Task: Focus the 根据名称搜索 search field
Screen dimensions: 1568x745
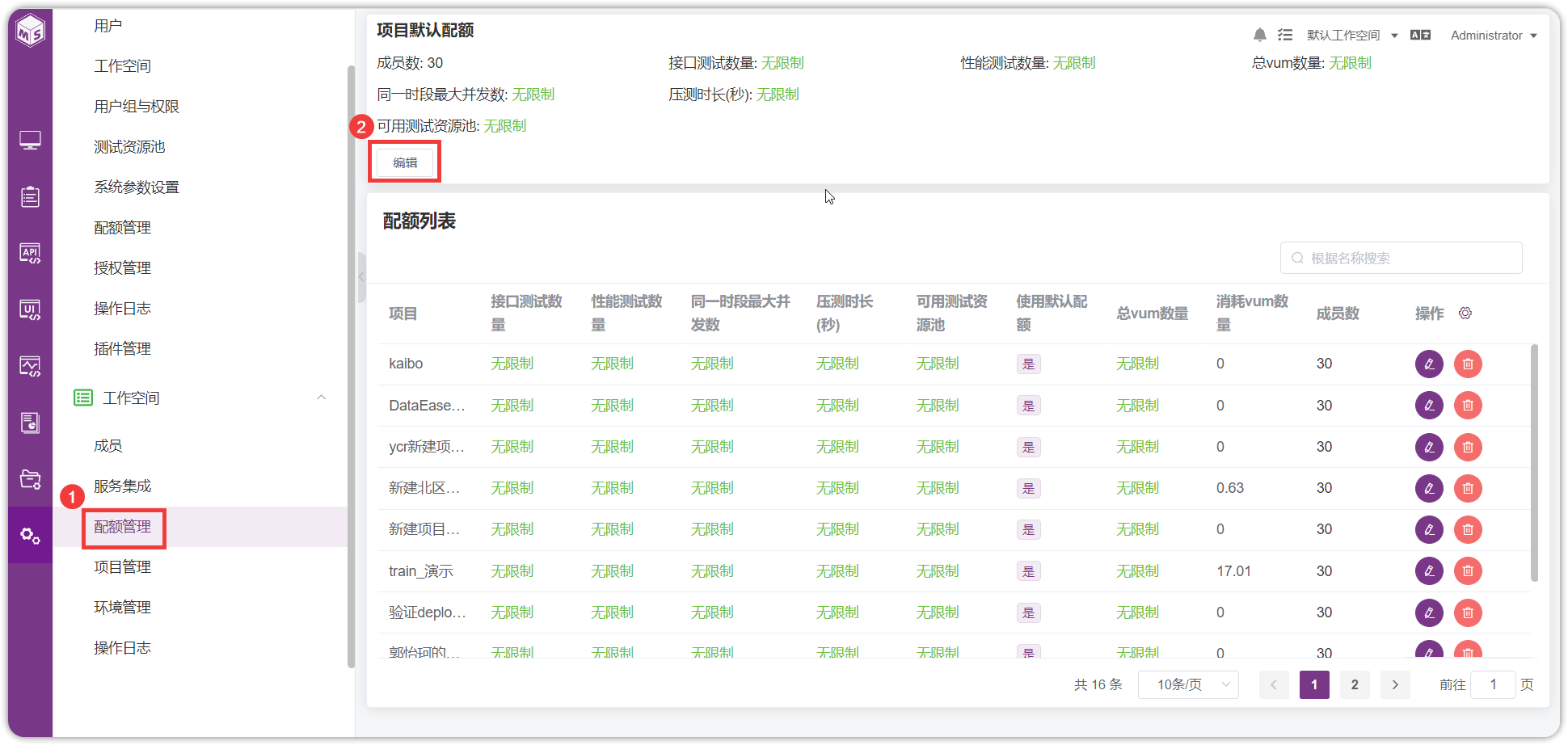Action: [x=1401, y=258]
